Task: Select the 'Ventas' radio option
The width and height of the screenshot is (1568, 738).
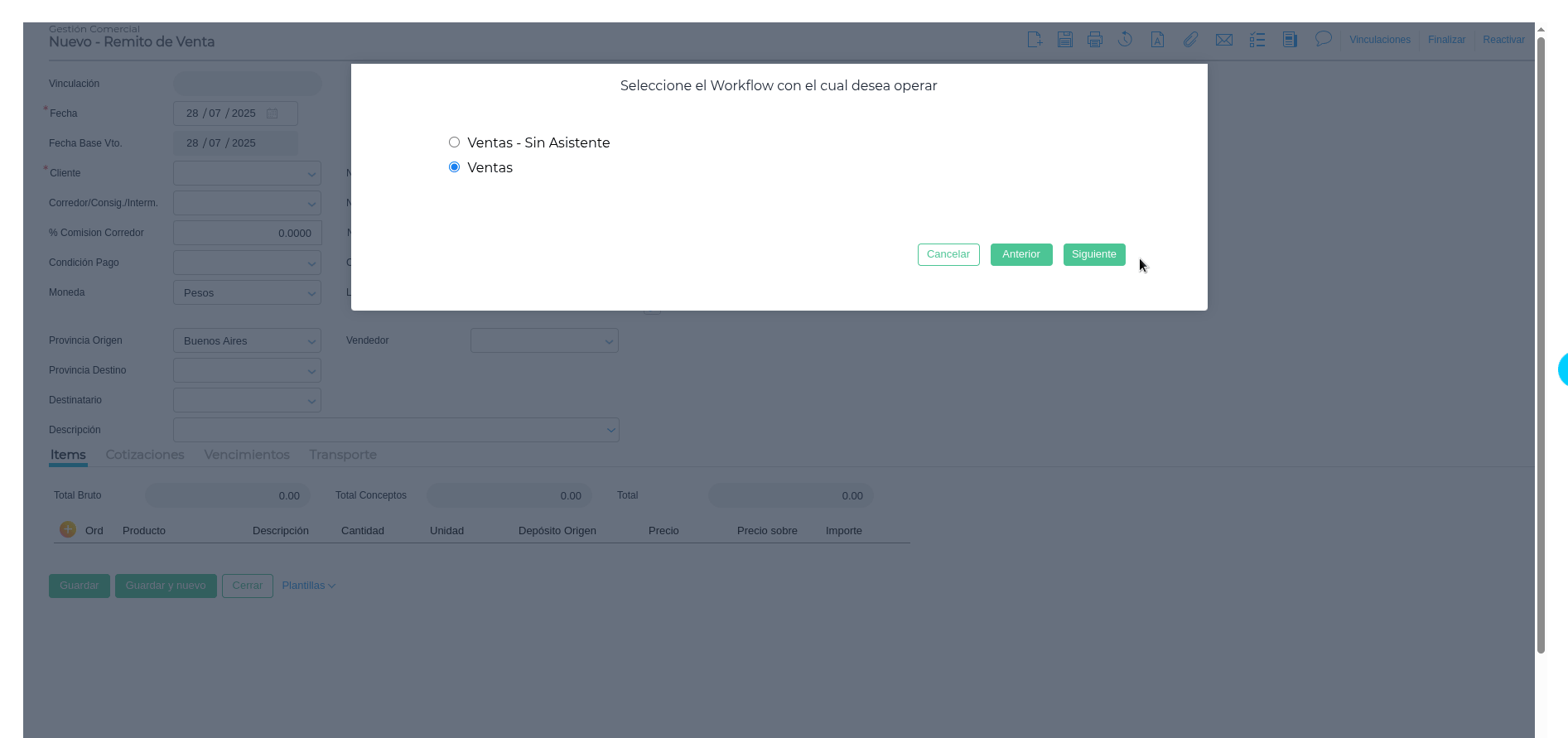Action: (454, 167)
